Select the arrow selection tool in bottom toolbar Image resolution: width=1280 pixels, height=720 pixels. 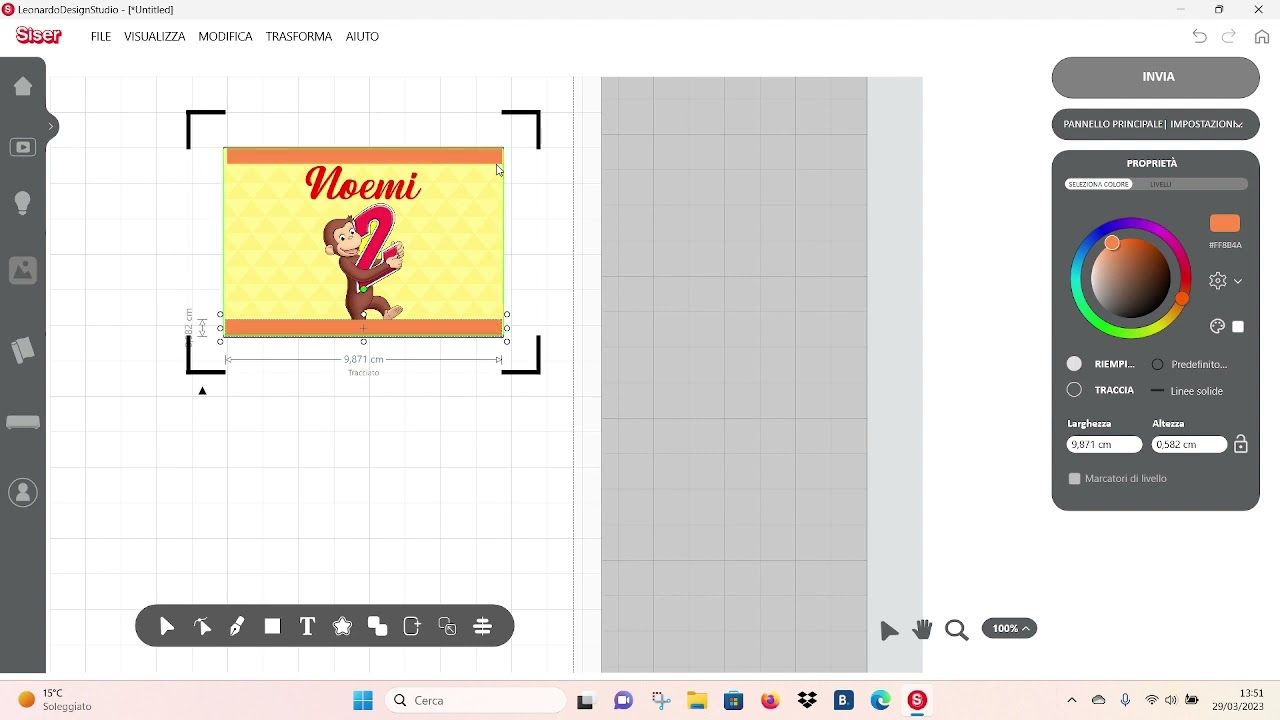click(167, 627)
